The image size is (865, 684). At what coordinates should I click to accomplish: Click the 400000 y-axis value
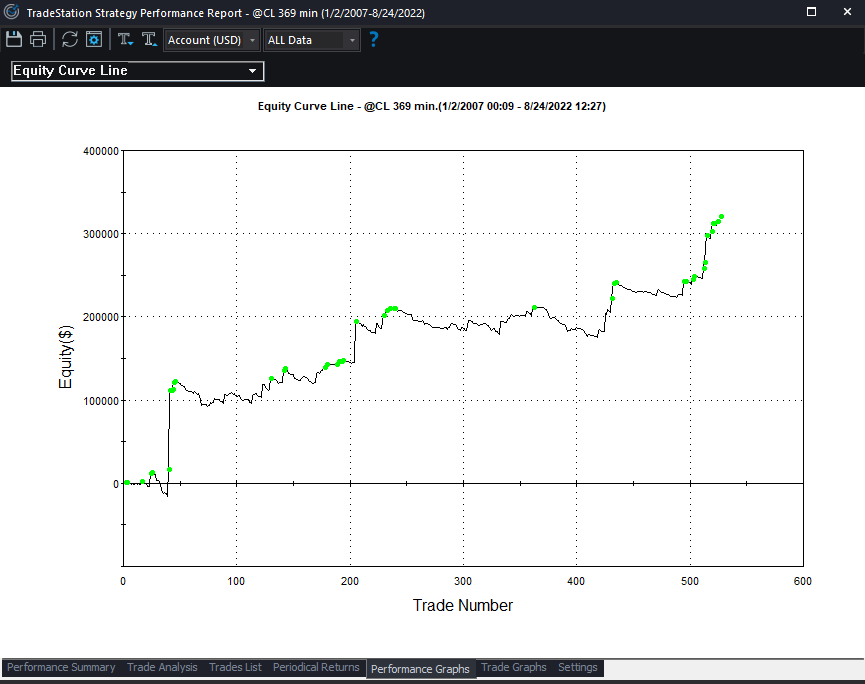(101, 151)
